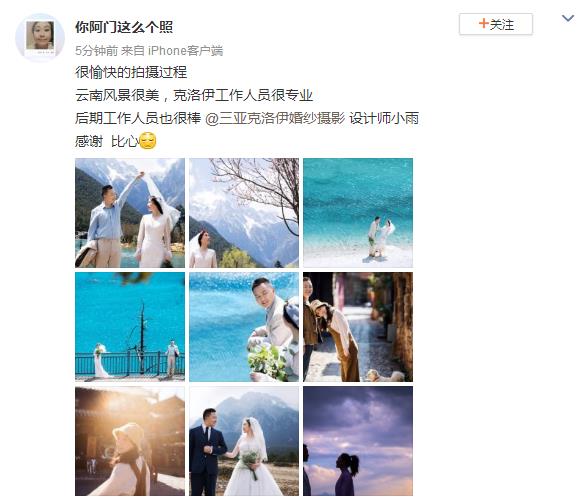585x504 pixels.
Task: Click the emoji after 比心
Action: point(148,141)
